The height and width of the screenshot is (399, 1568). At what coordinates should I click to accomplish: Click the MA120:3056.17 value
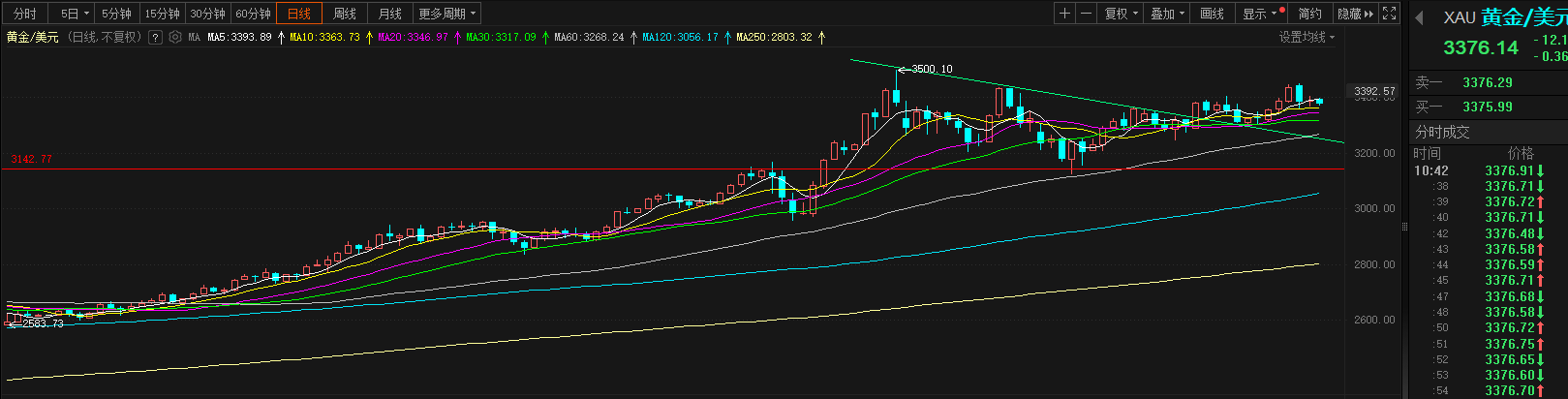[680, 37]
